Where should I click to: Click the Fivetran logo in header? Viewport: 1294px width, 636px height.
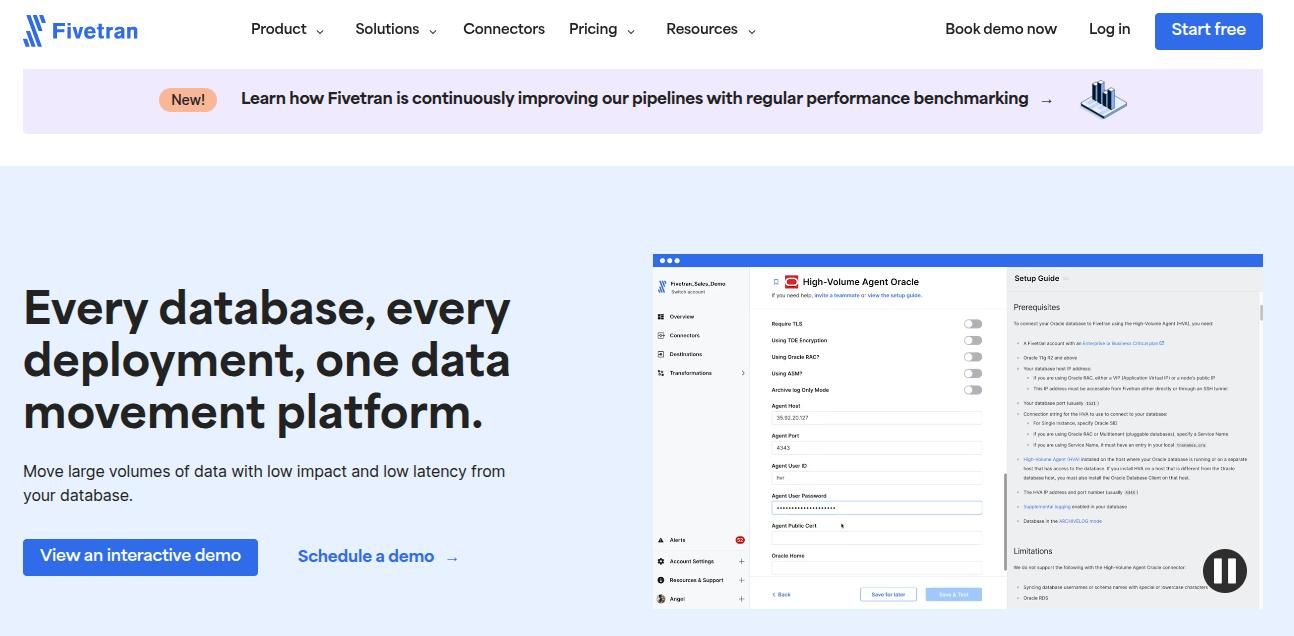80,30
